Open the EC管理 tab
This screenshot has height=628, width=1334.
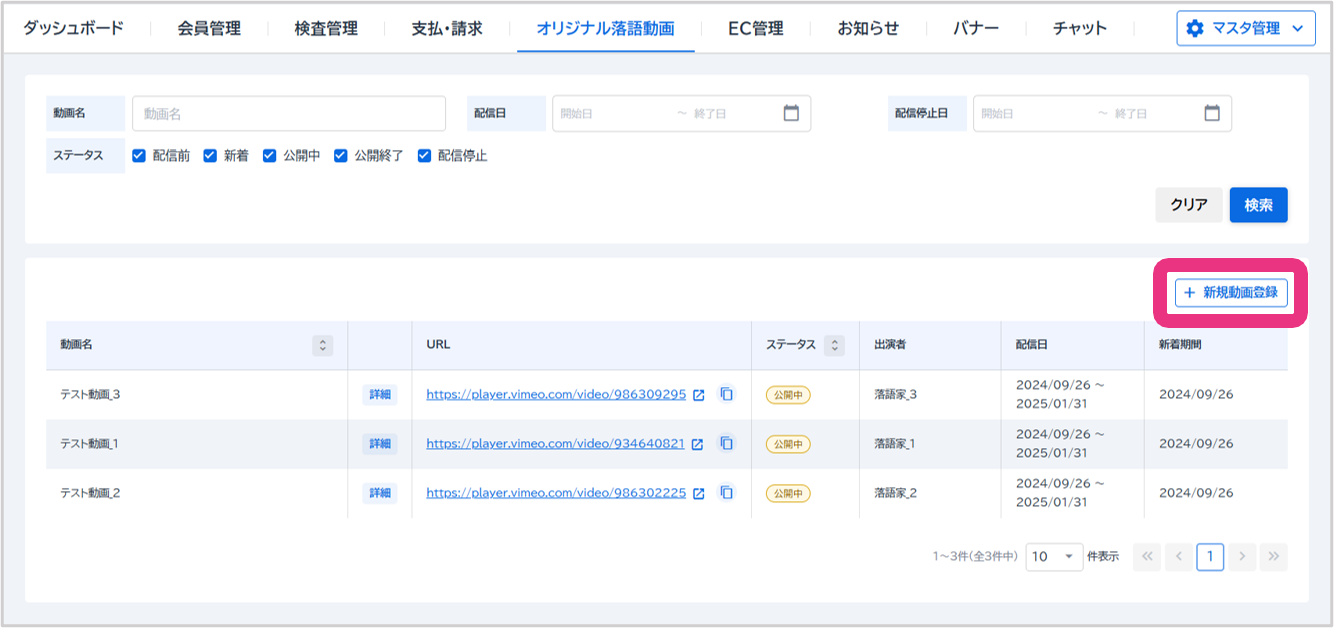tap(755, 28)
